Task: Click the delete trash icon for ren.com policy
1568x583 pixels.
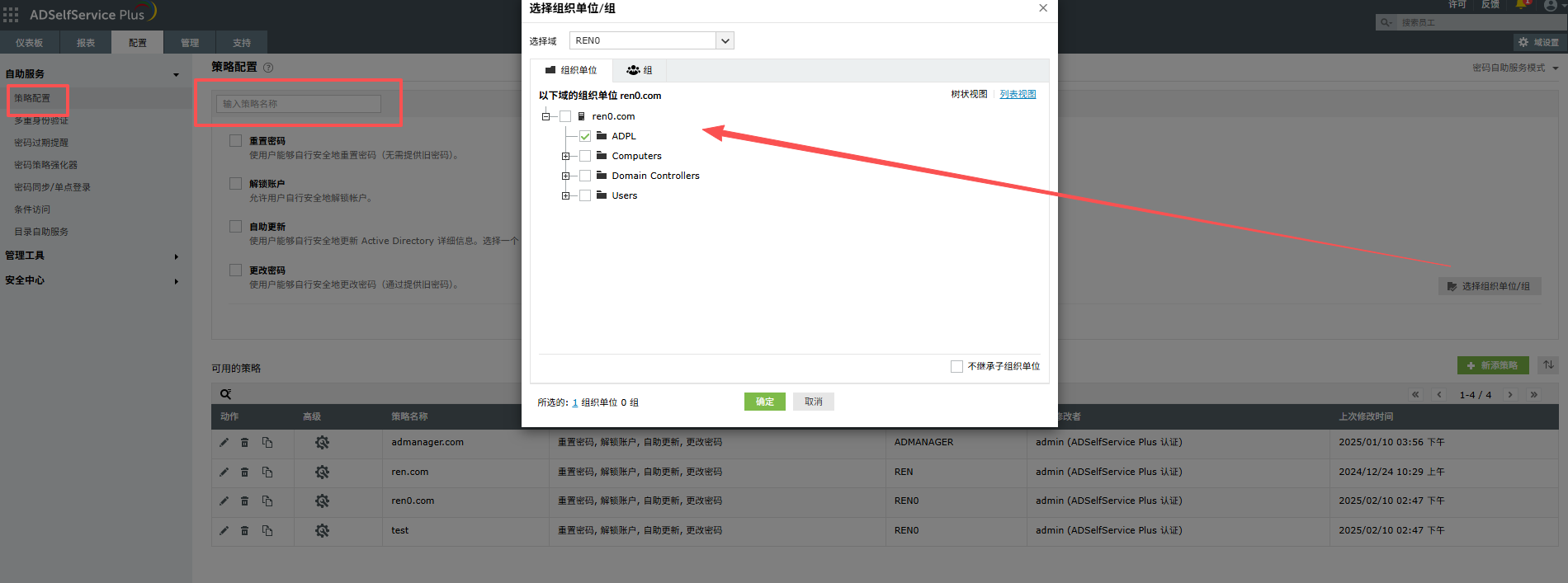Action: [x=244, y=473]
